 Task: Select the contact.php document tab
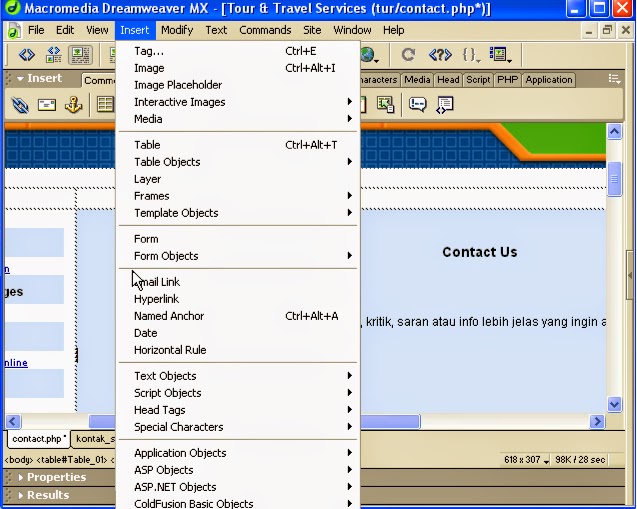pyautogui.click(x=39, y=439)
